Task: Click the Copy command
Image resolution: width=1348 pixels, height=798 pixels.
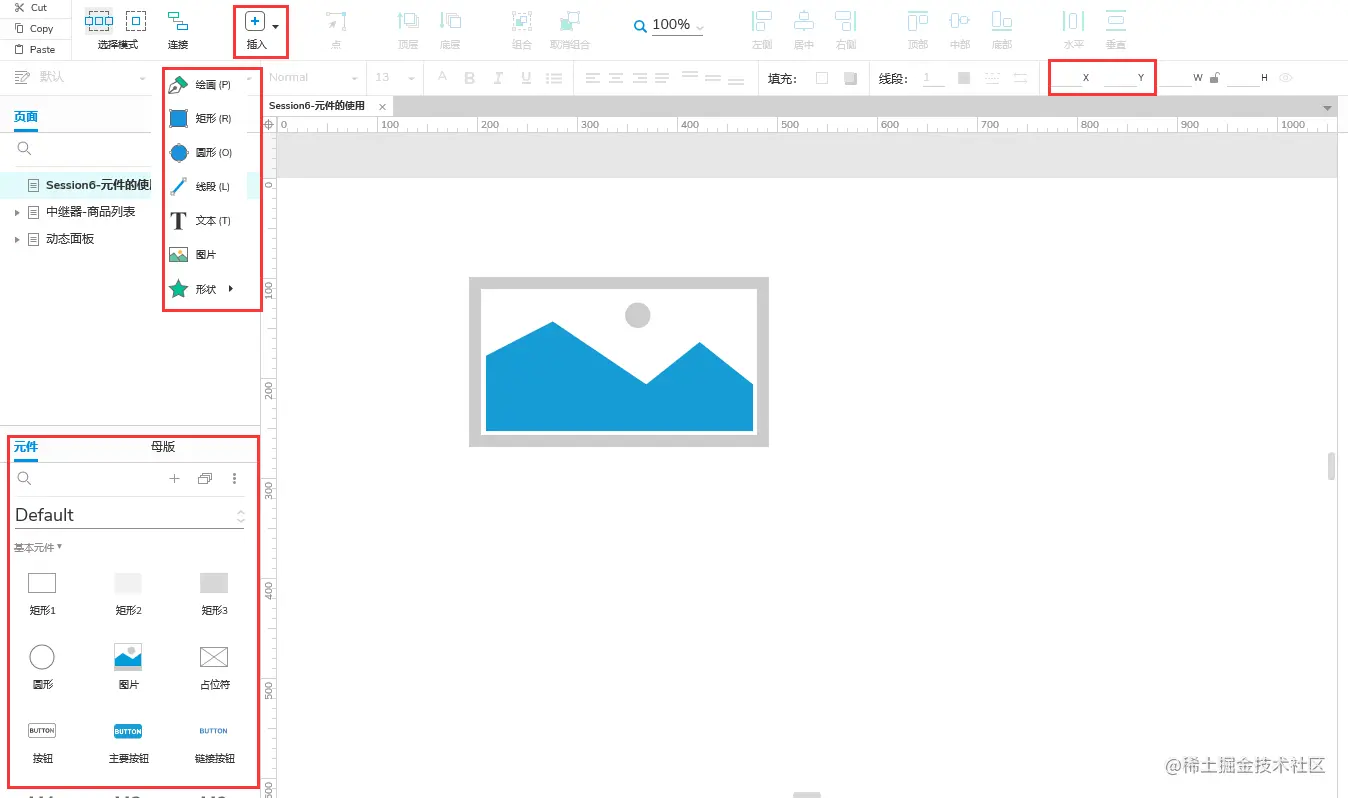Action: (34, 28)
